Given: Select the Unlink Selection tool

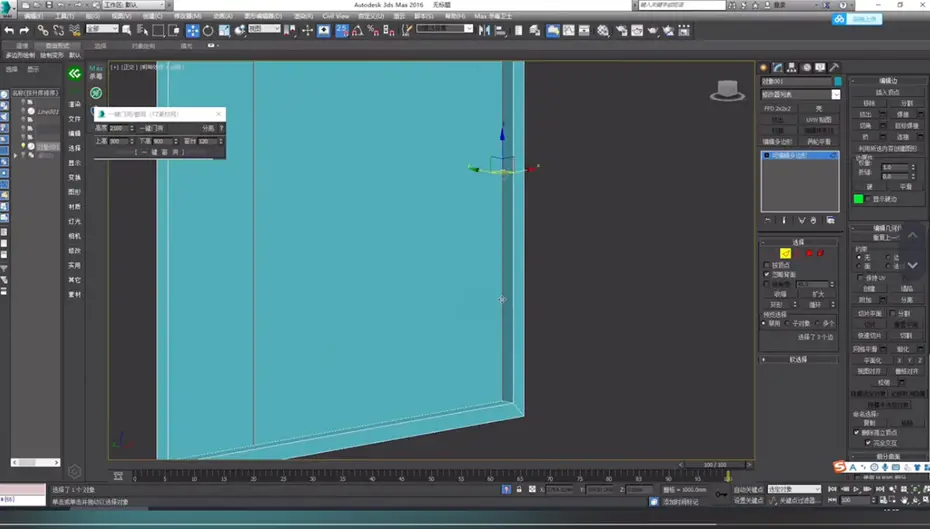Looking at the screenshot, I should pos(58,30).
